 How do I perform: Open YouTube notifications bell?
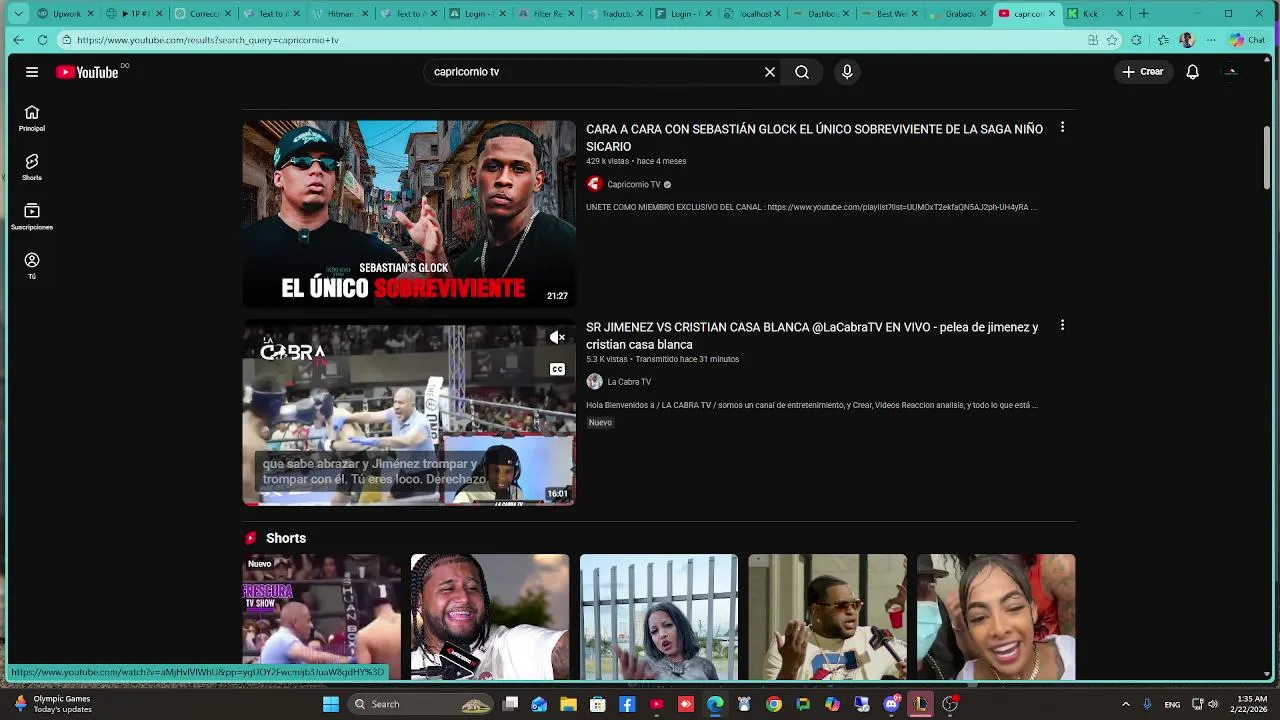[1192, 72]
